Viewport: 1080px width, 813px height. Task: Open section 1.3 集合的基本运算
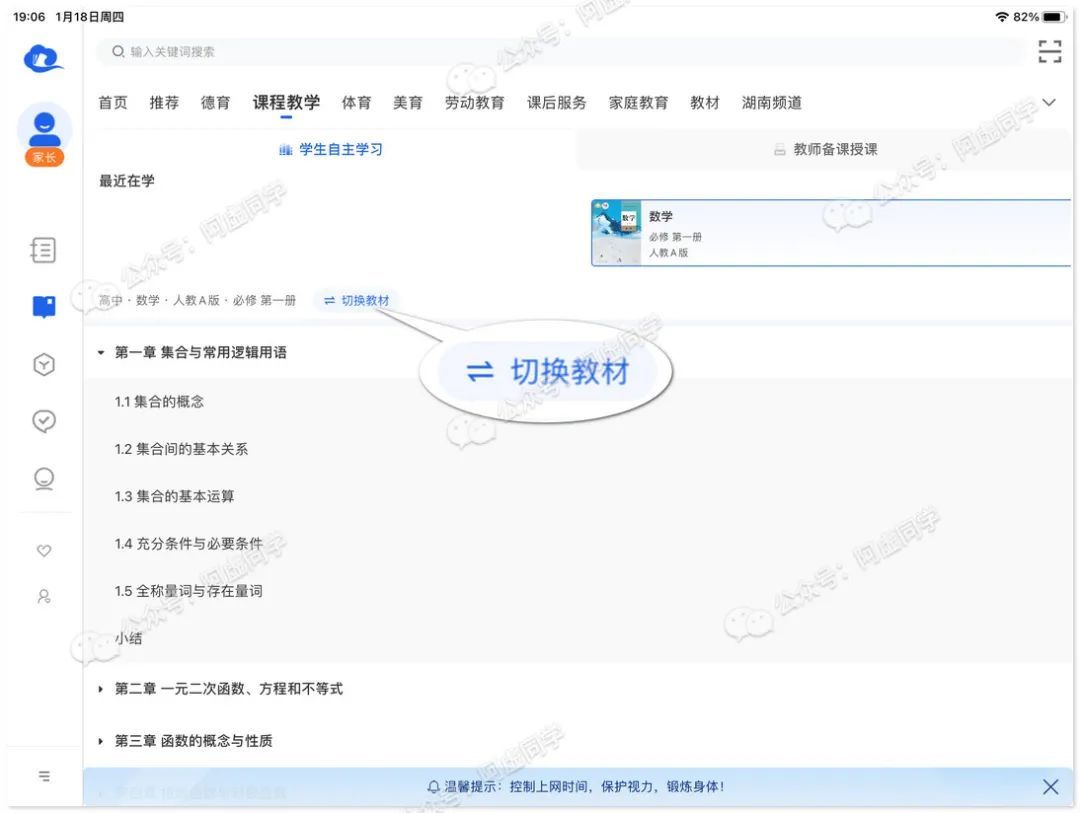[174, 497]
